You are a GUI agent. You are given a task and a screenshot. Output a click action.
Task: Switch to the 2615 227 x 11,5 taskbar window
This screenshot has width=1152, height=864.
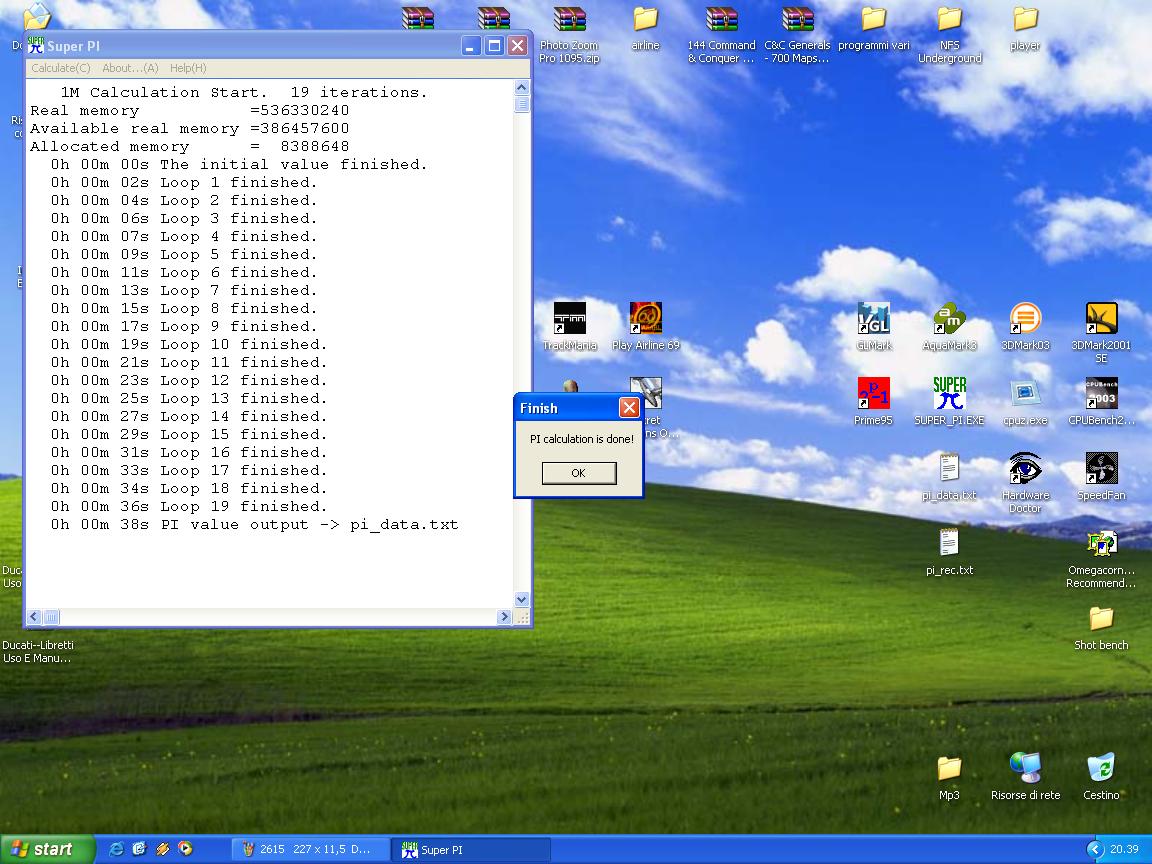(x=309, y=849)
